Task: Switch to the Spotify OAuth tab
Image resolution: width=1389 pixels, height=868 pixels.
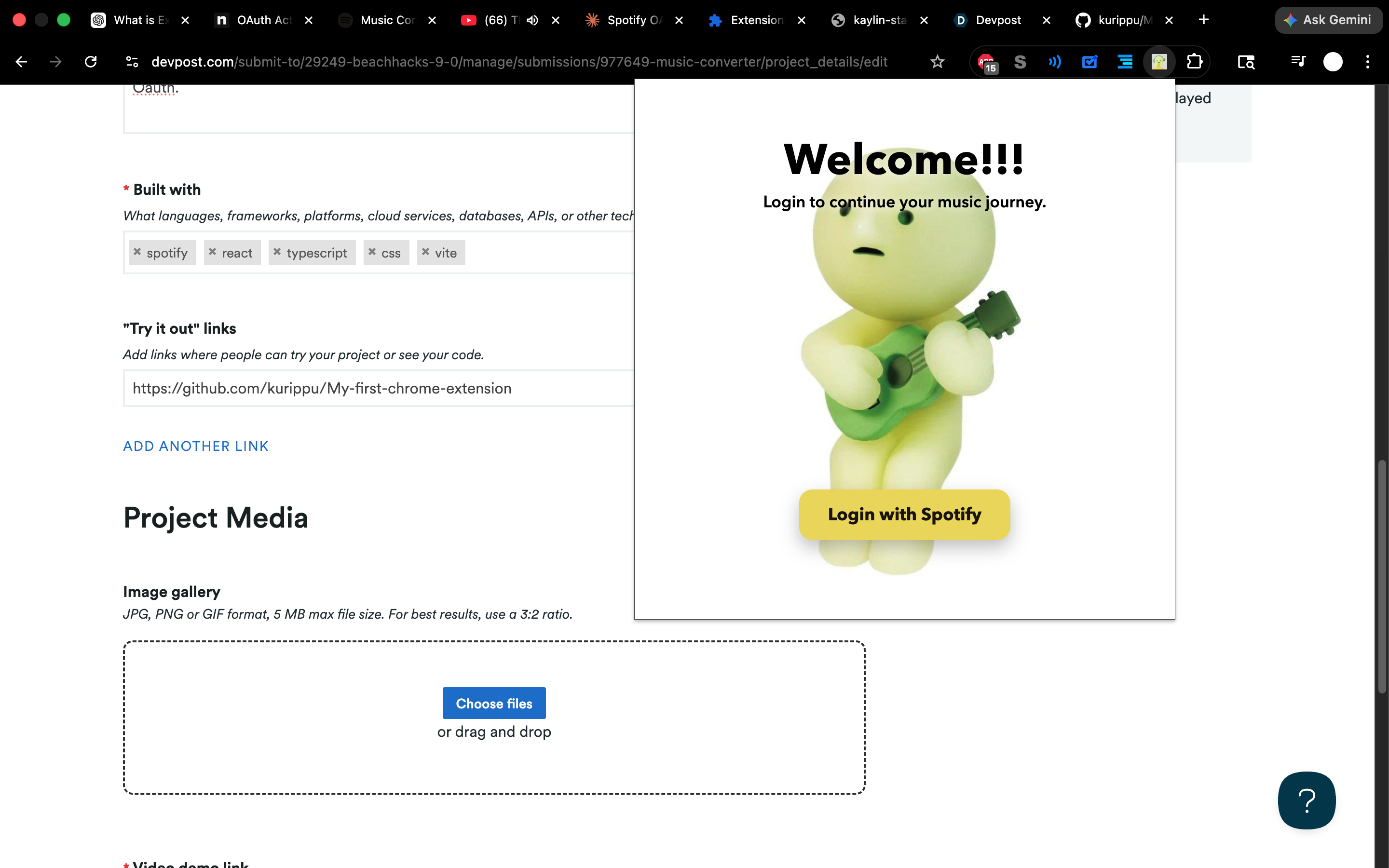Action: [x=631, y=20]
